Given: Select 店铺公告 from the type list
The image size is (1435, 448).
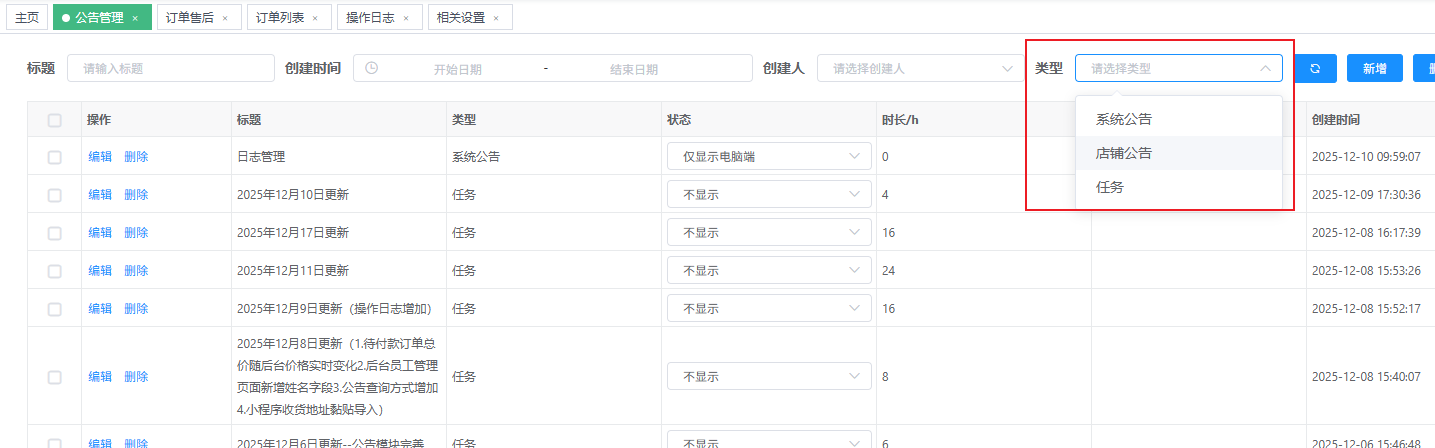Looking at the screenshot, I should point(1124,153).
